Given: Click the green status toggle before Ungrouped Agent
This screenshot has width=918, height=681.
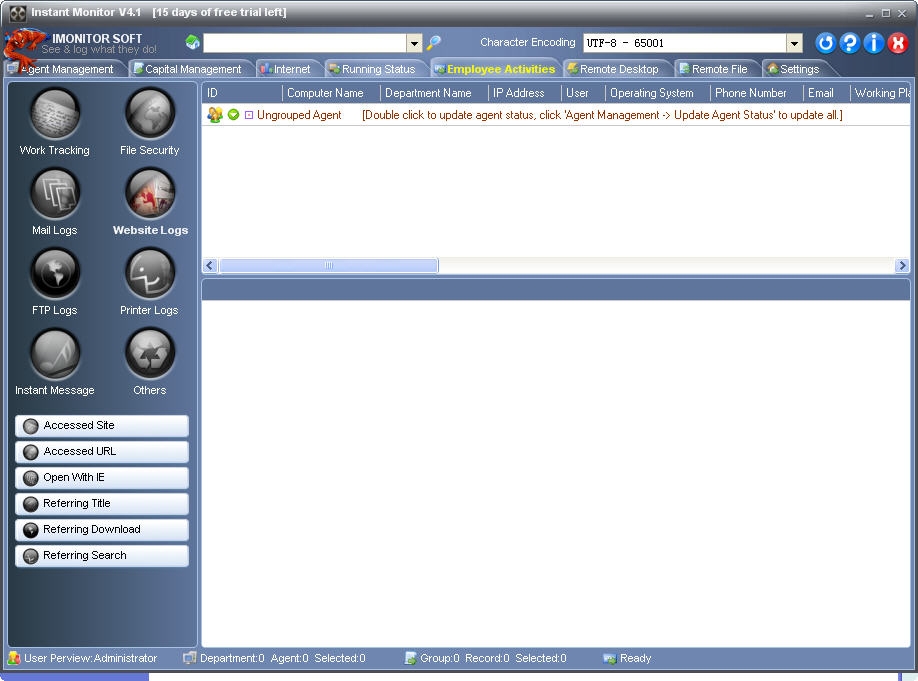Looking at the screenshot, I should pyautogui.click(x=233, y=114).
